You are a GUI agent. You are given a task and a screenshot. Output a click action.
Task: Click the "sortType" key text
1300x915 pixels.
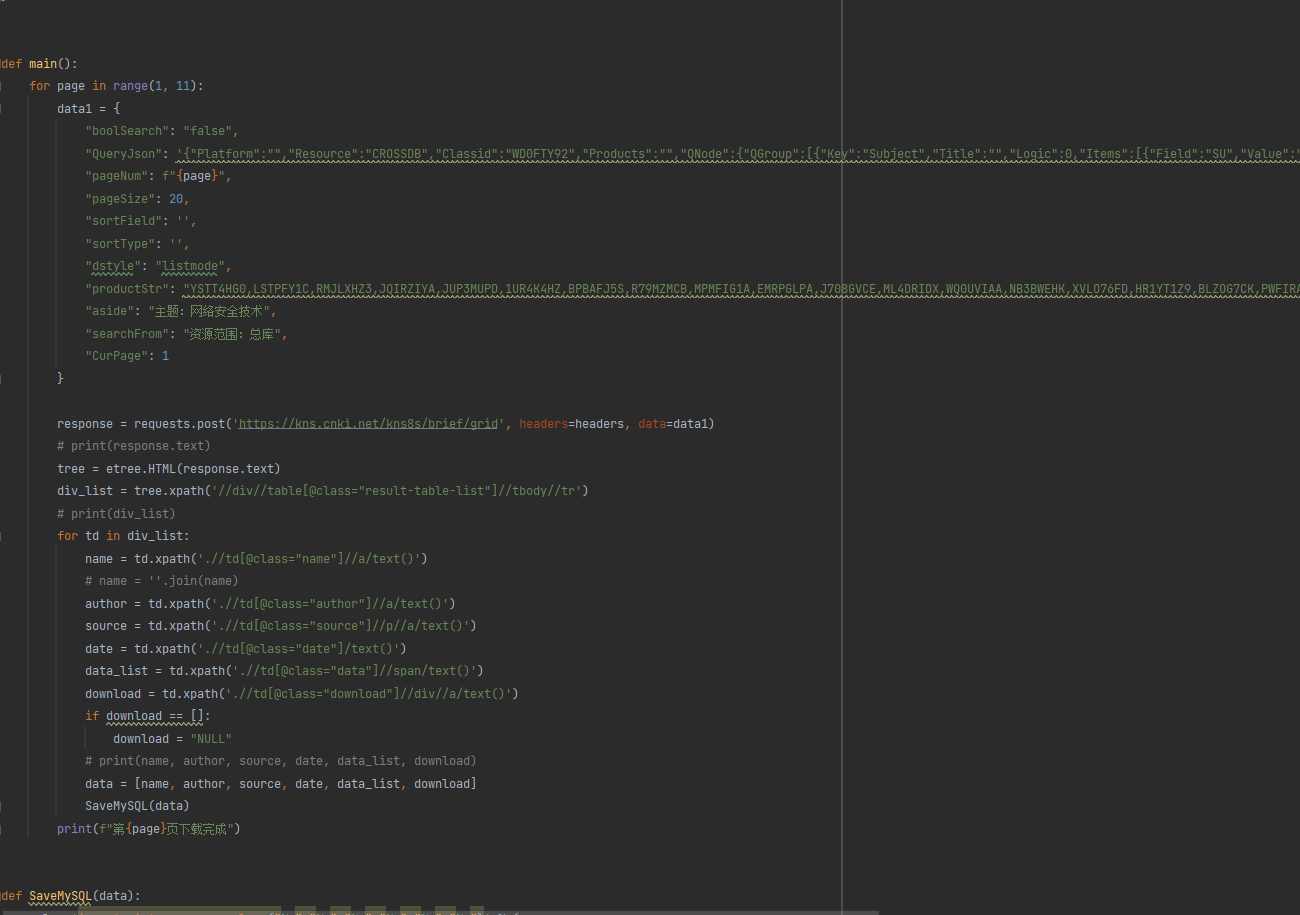tap(120, 244)
